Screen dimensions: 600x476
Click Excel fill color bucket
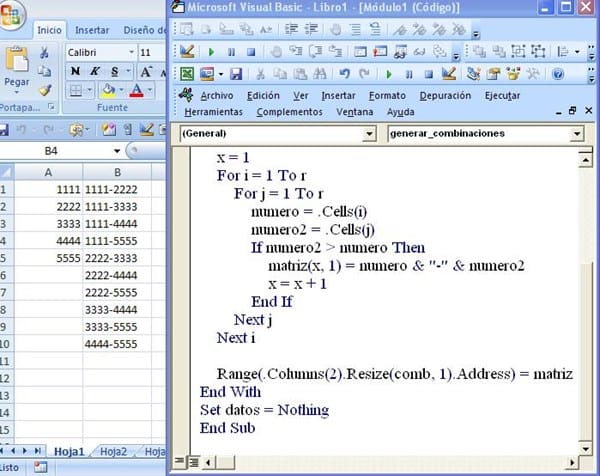coord(108,90)
